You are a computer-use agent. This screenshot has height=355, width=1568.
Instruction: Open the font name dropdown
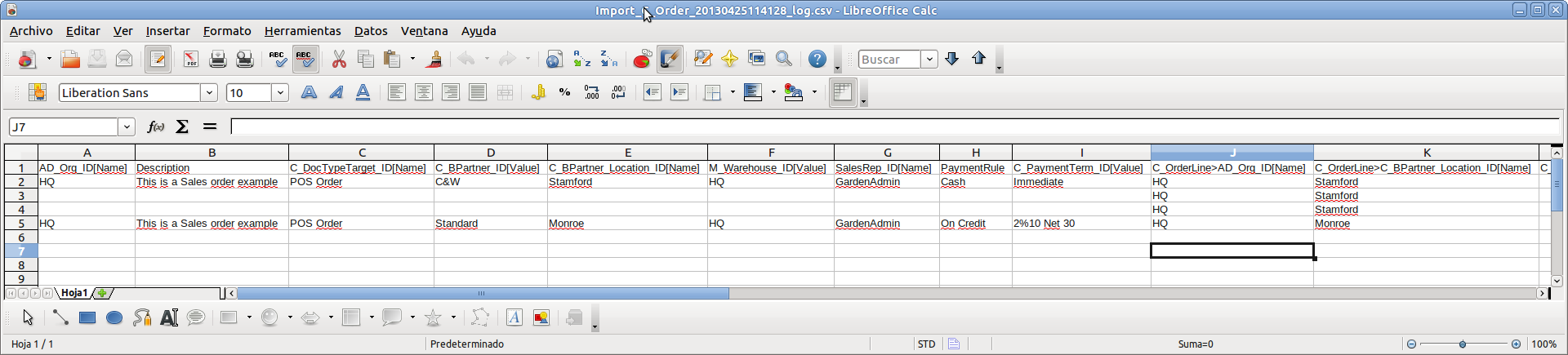pyautogui.click(x=209, y=93)
